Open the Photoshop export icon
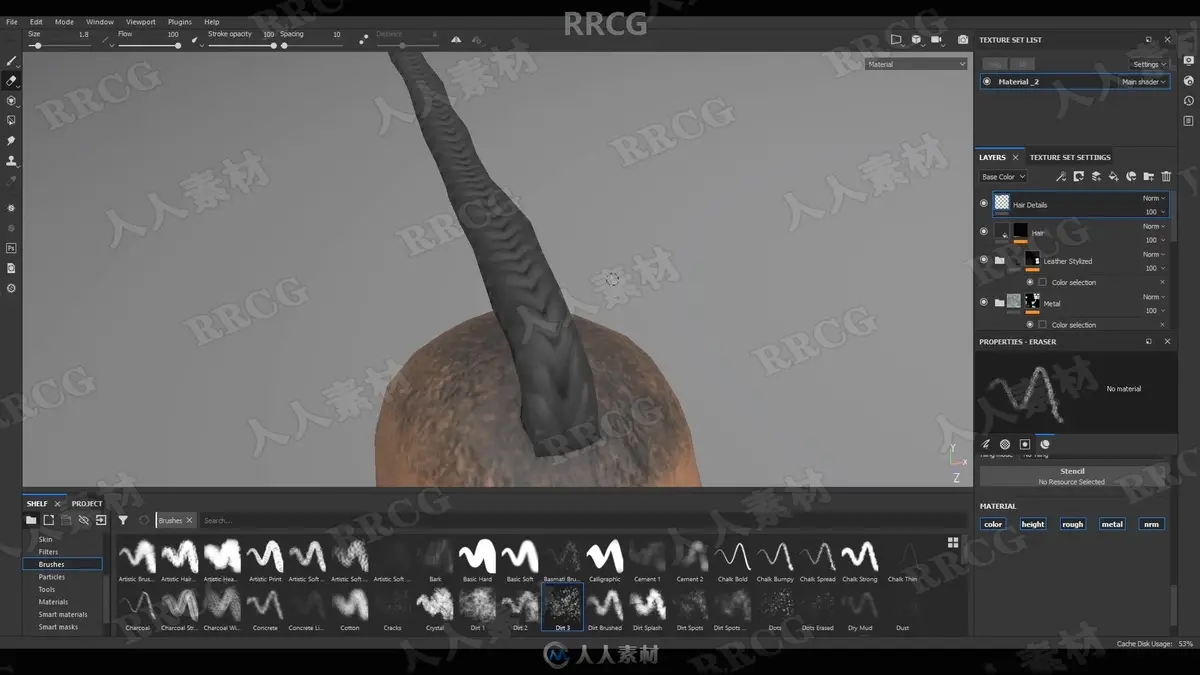The width and height of the screenshot is (1200, 675). click(11, 248)
